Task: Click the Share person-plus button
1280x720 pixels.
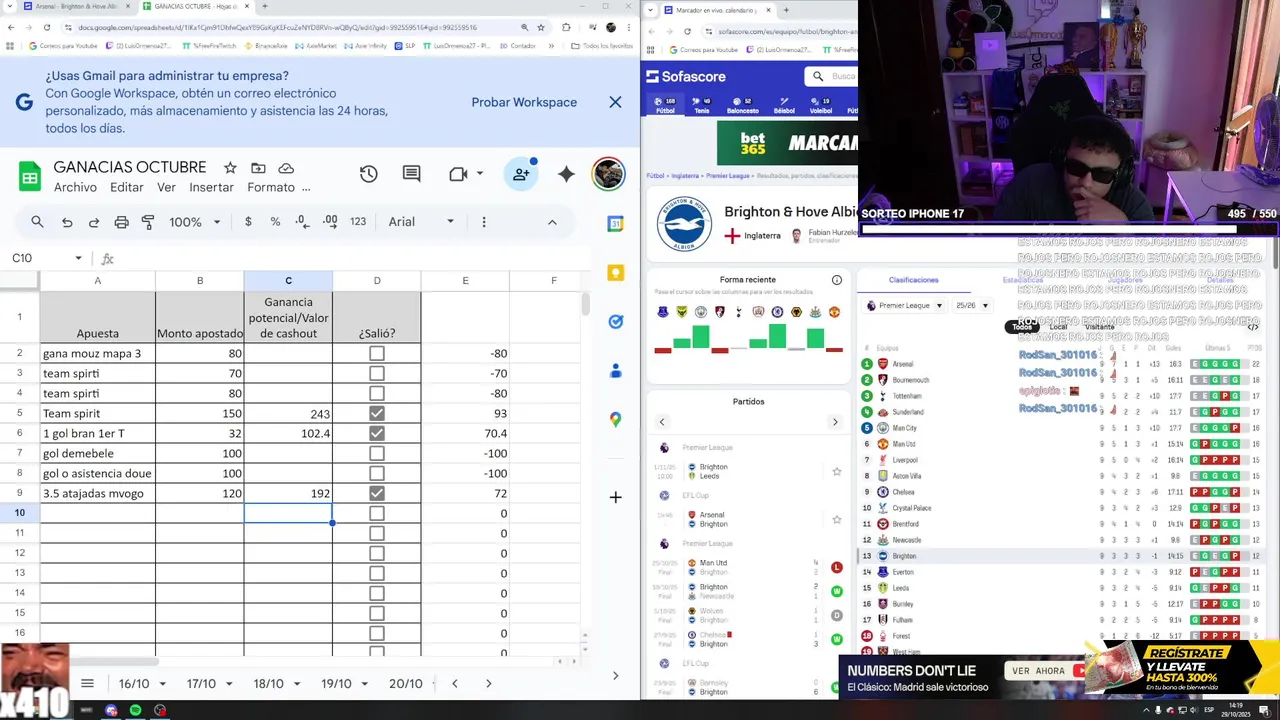Action: pyautogui.click(x=521, y=174)
